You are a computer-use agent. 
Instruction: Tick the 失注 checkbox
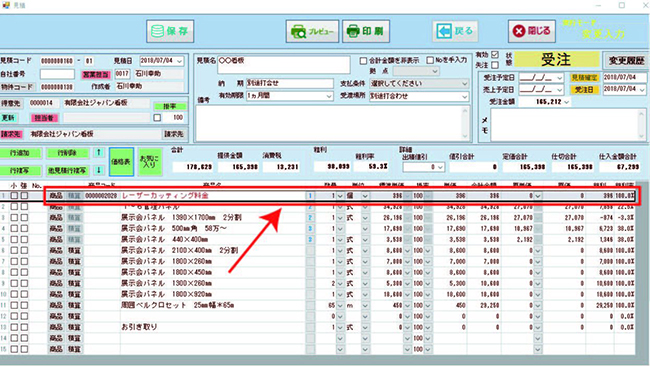495,65
